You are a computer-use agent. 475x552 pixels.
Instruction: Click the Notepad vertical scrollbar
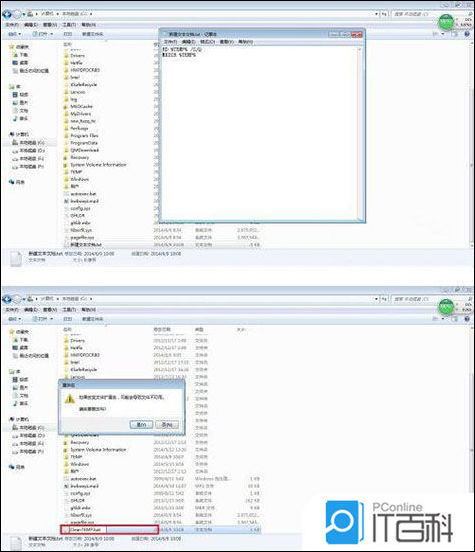(x=360, y=134)
